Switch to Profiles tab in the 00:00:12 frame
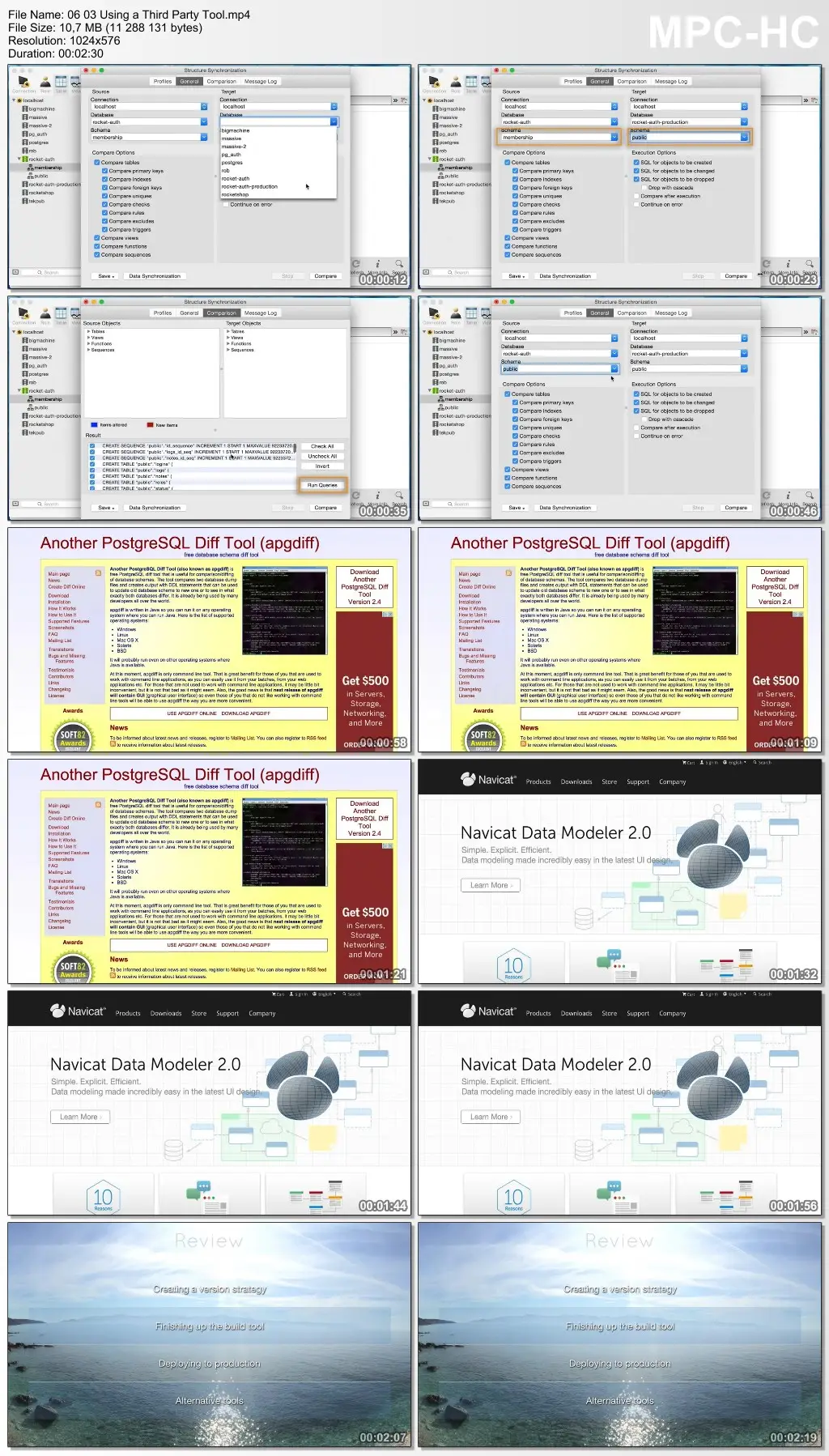 coord(163,82)
